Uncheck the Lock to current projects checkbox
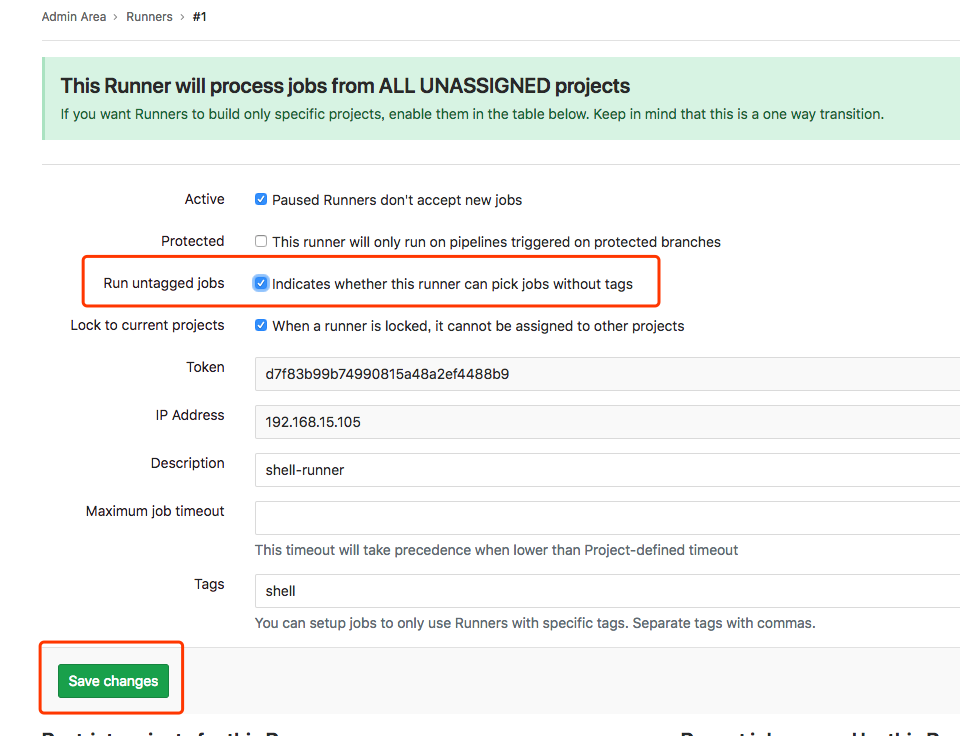 [x=261, y=326]
